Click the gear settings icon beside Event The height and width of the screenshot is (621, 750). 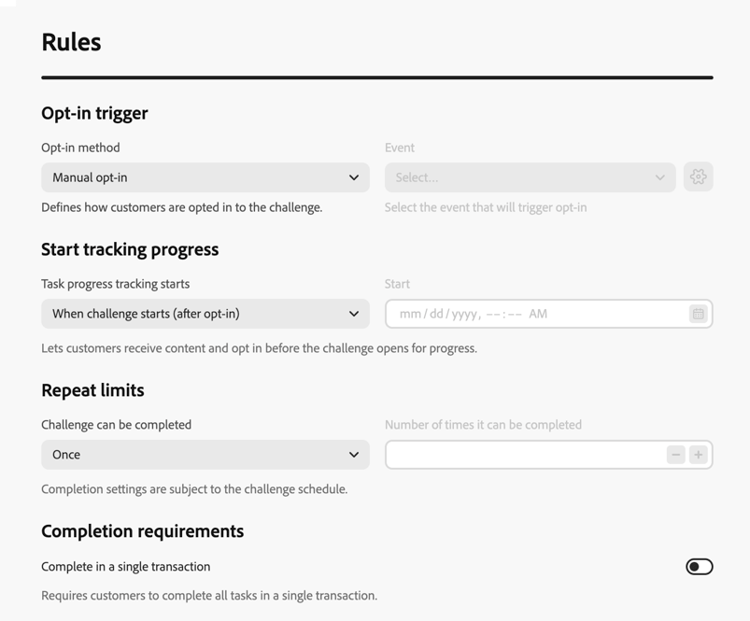[698, 177]
